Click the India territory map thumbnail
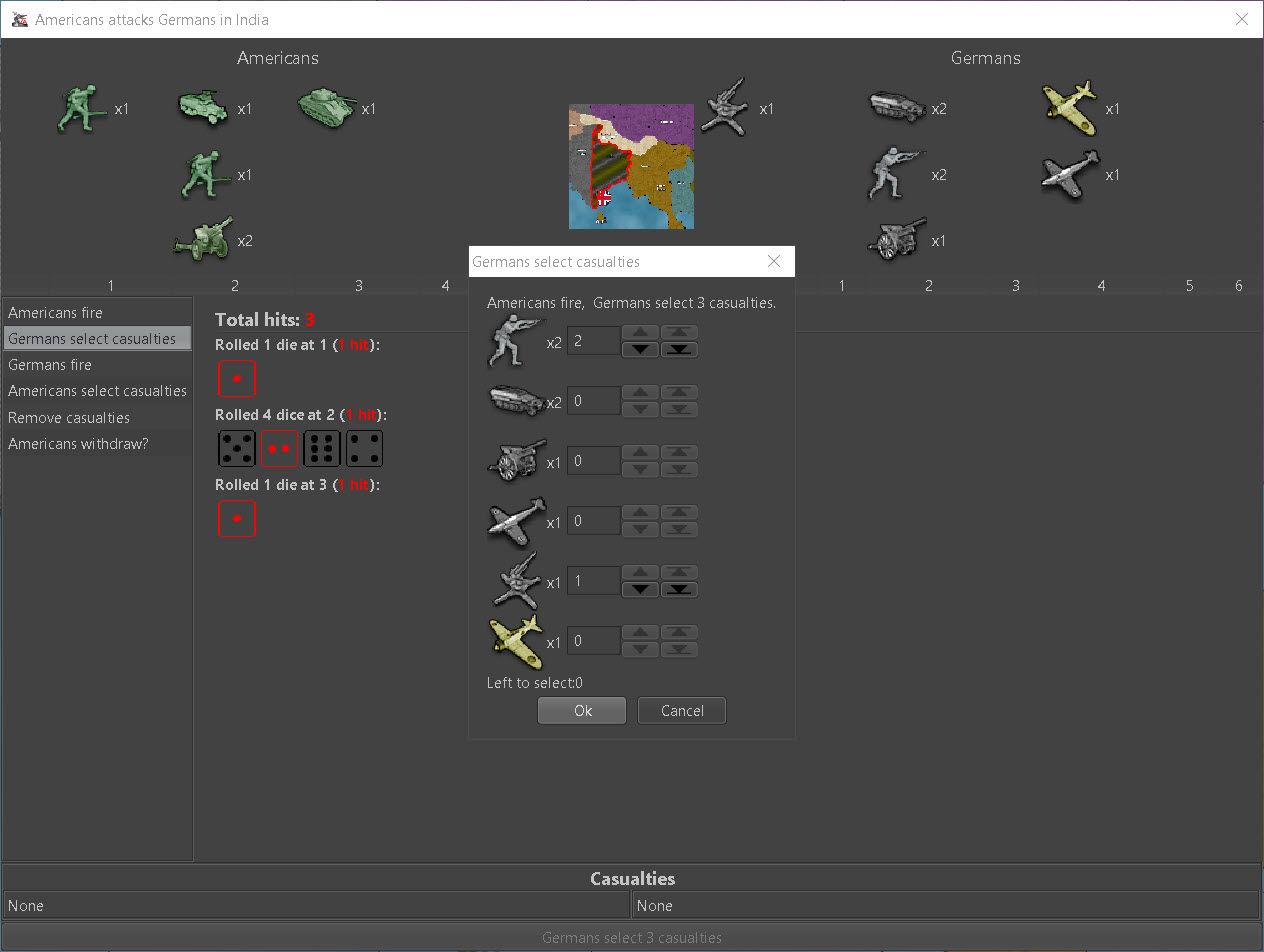Viewport: 1264px width, 952px height. (x=631, y=166)
